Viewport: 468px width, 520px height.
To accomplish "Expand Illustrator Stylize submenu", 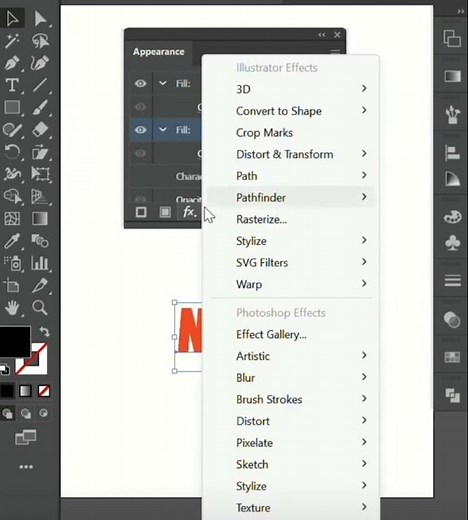I will pyautogui.click(x=291, y=241).
